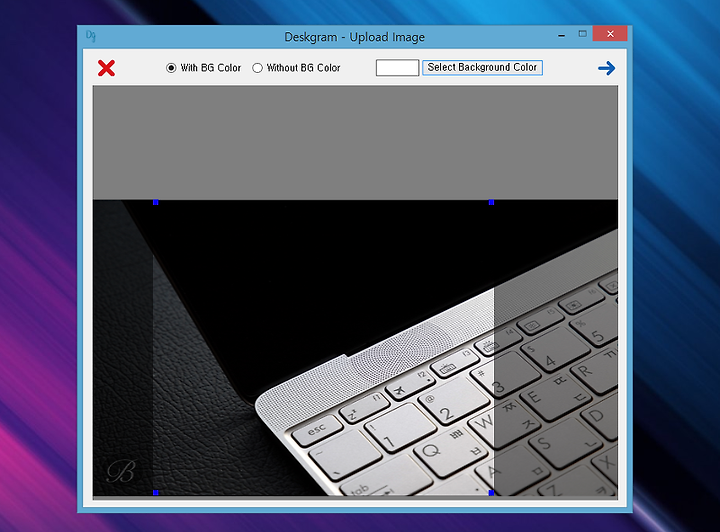
Task: Grab the top-right blue crop handle
Action: 491,202
